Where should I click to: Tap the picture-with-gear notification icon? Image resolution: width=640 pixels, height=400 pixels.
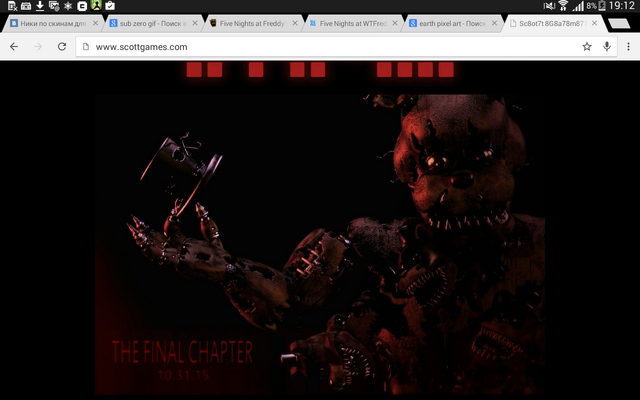[54, 6]
